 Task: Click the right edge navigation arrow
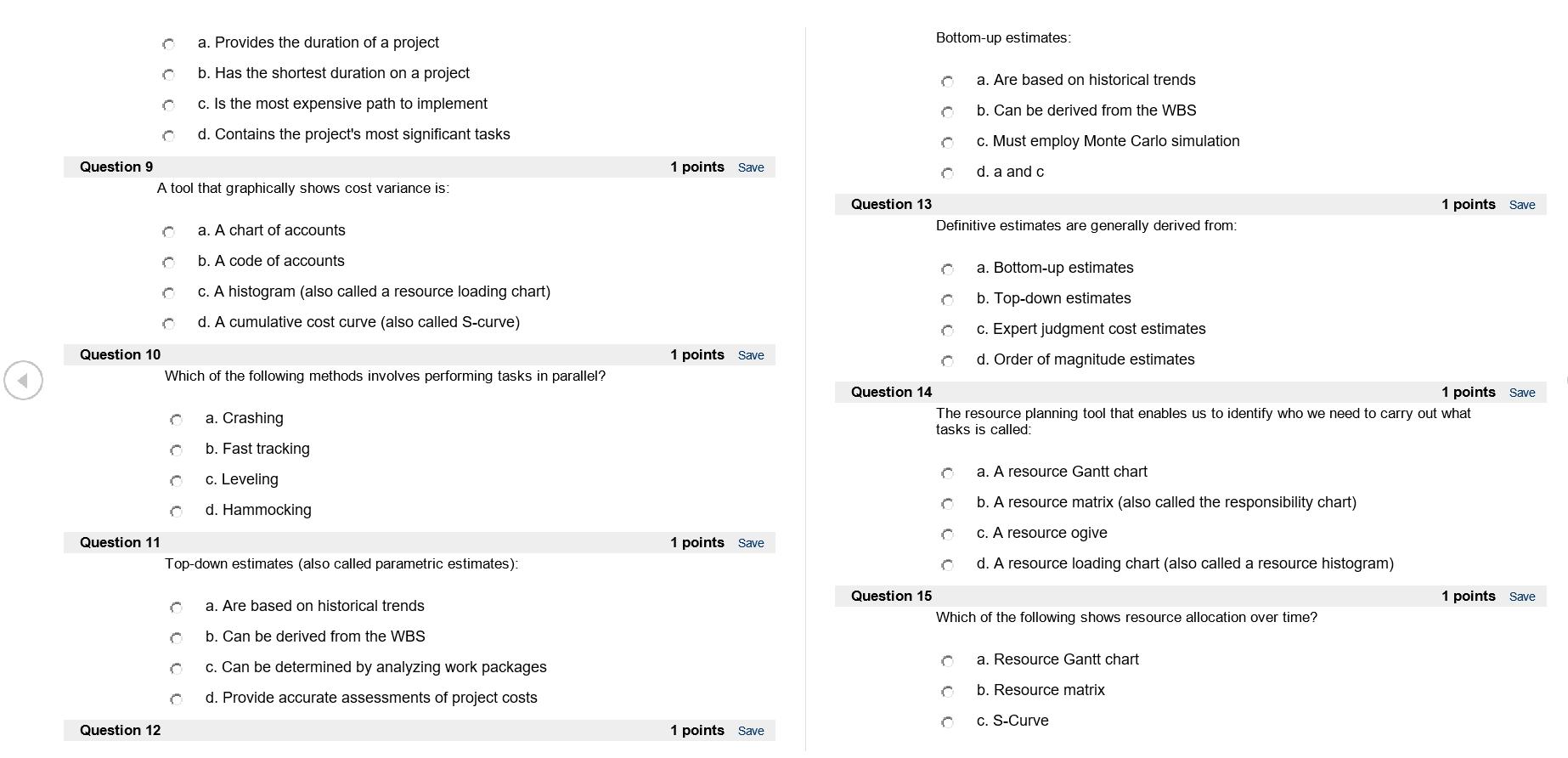pyautogui.click(x=1565, y=380)
